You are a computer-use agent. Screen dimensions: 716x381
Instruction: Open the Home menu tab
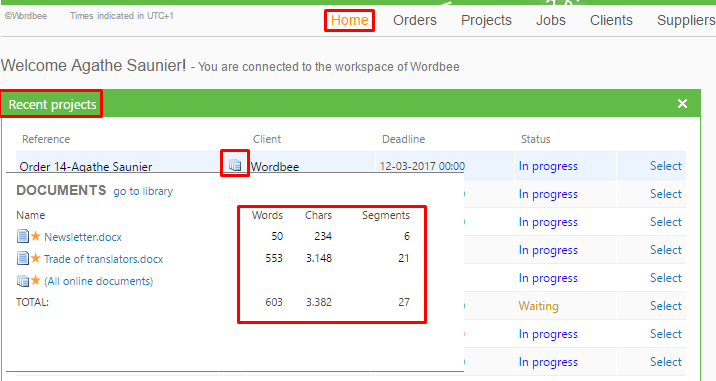pos(349,20)
